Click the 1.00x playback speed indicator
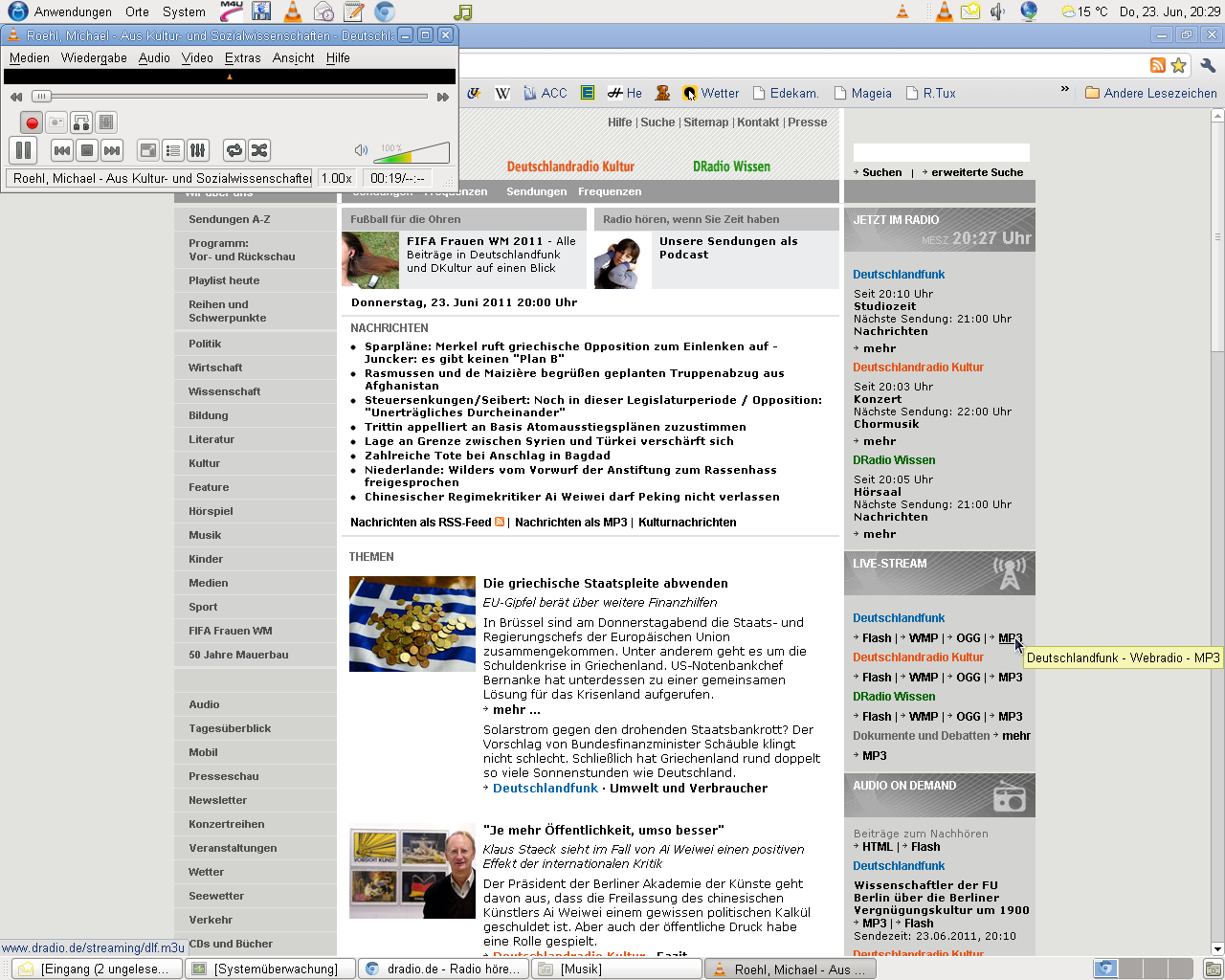This screenshot has width=1225, height=980. click(x=337, y=178)
